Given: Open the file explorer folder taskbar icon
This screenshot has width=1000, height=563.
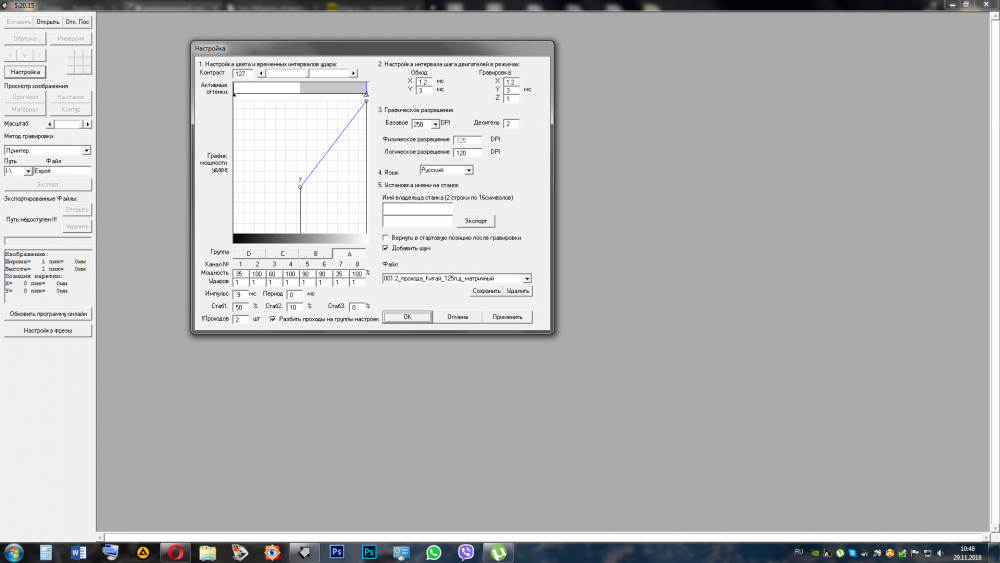Looking at the screenshot, I should pos(207,552).
